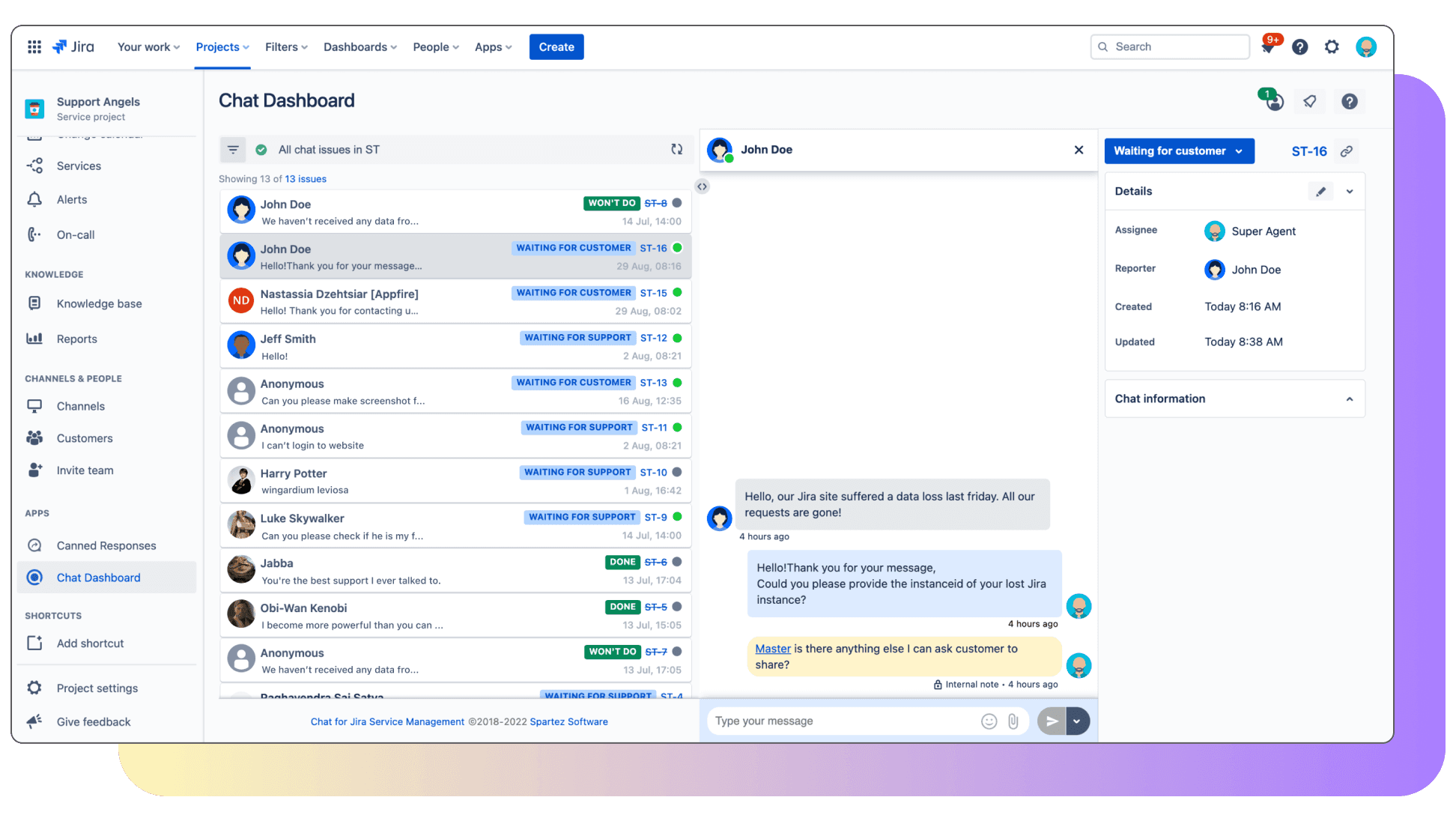Click the refresh/sync icon on chat list
1456x821 pixels.
[676, 149]
